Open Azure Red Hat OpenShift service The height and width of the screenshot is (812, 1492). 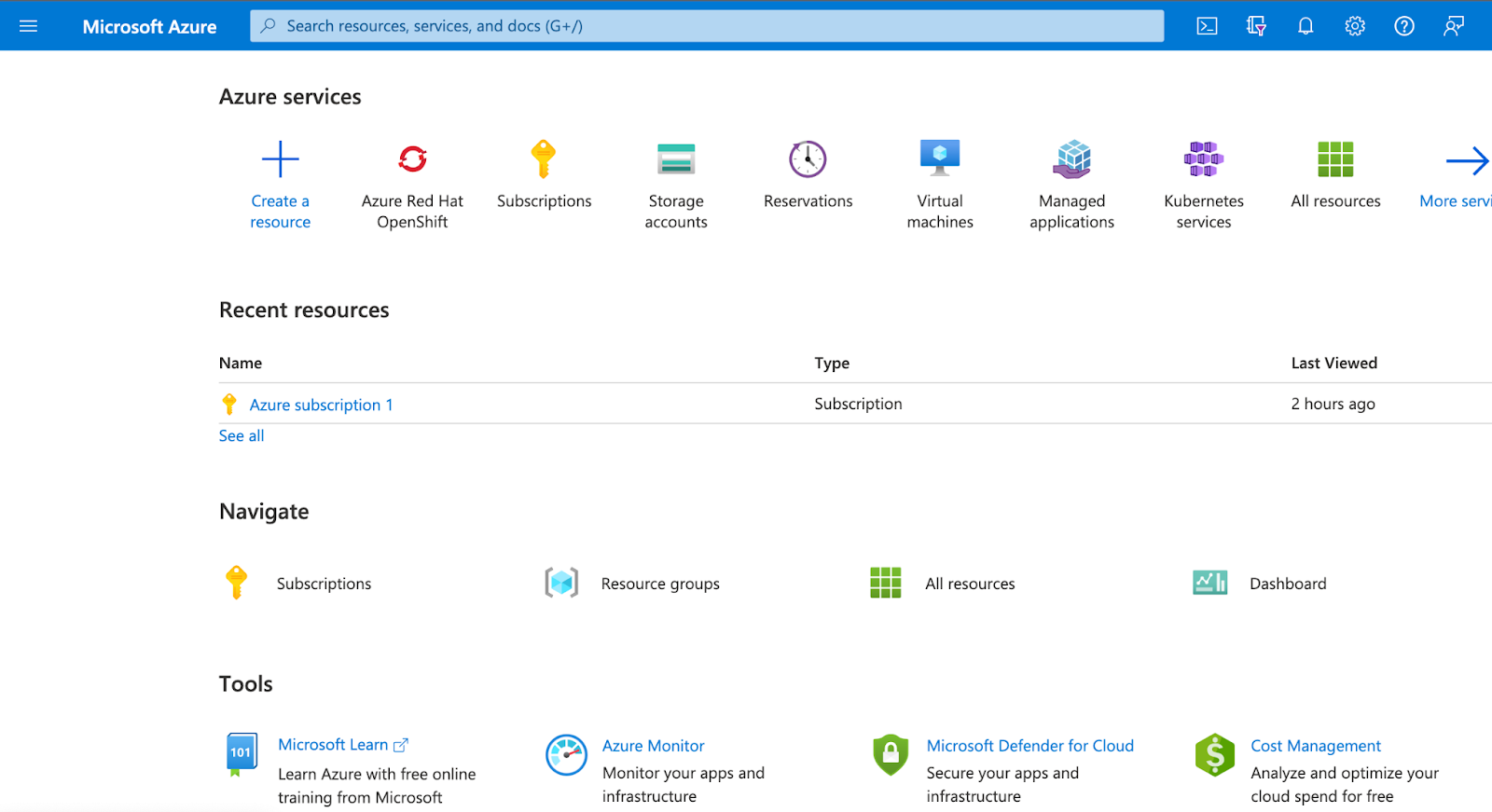pos(412,159)
